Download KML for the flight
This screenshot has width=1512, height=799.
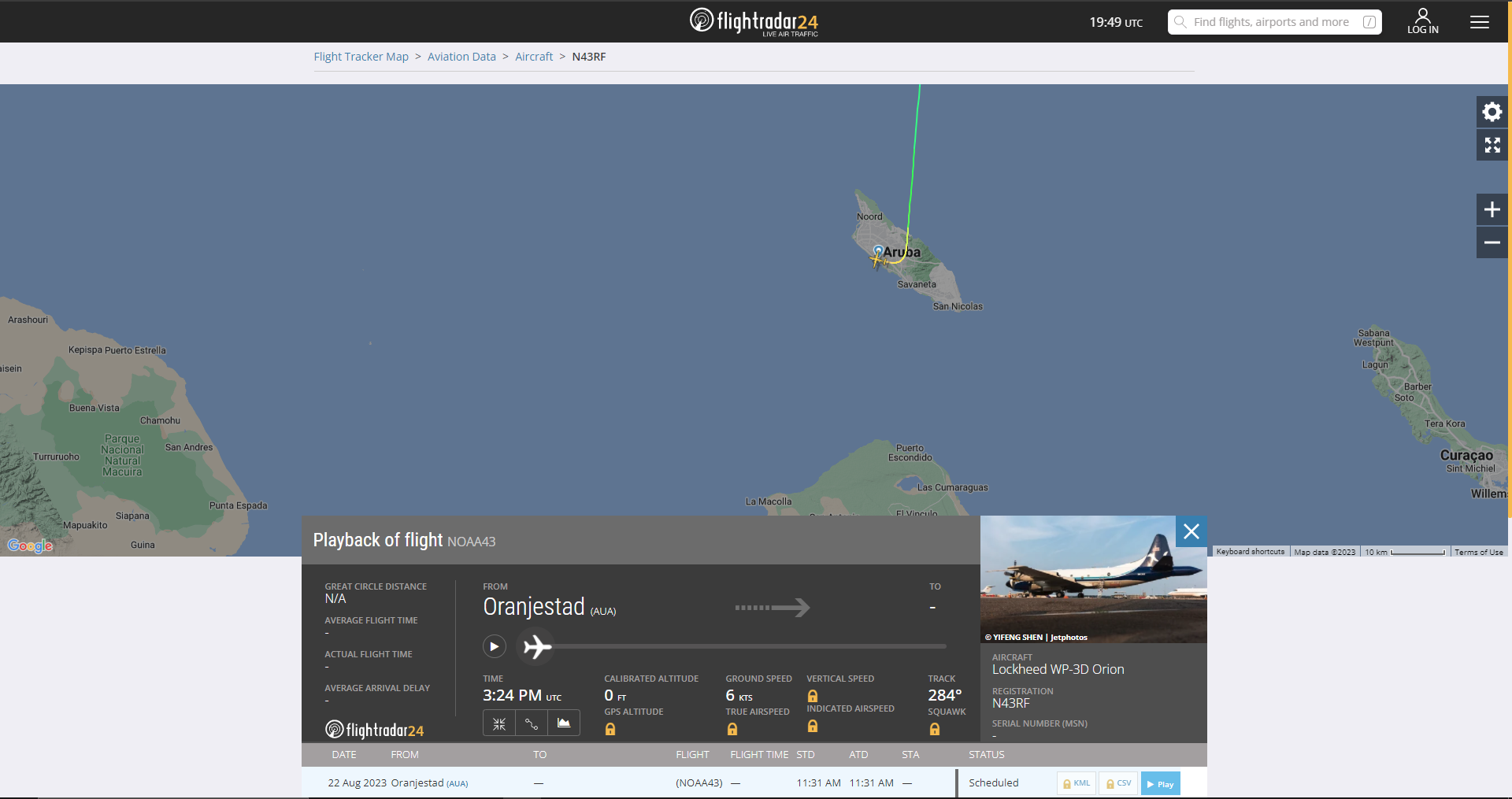click(1077, 783)
